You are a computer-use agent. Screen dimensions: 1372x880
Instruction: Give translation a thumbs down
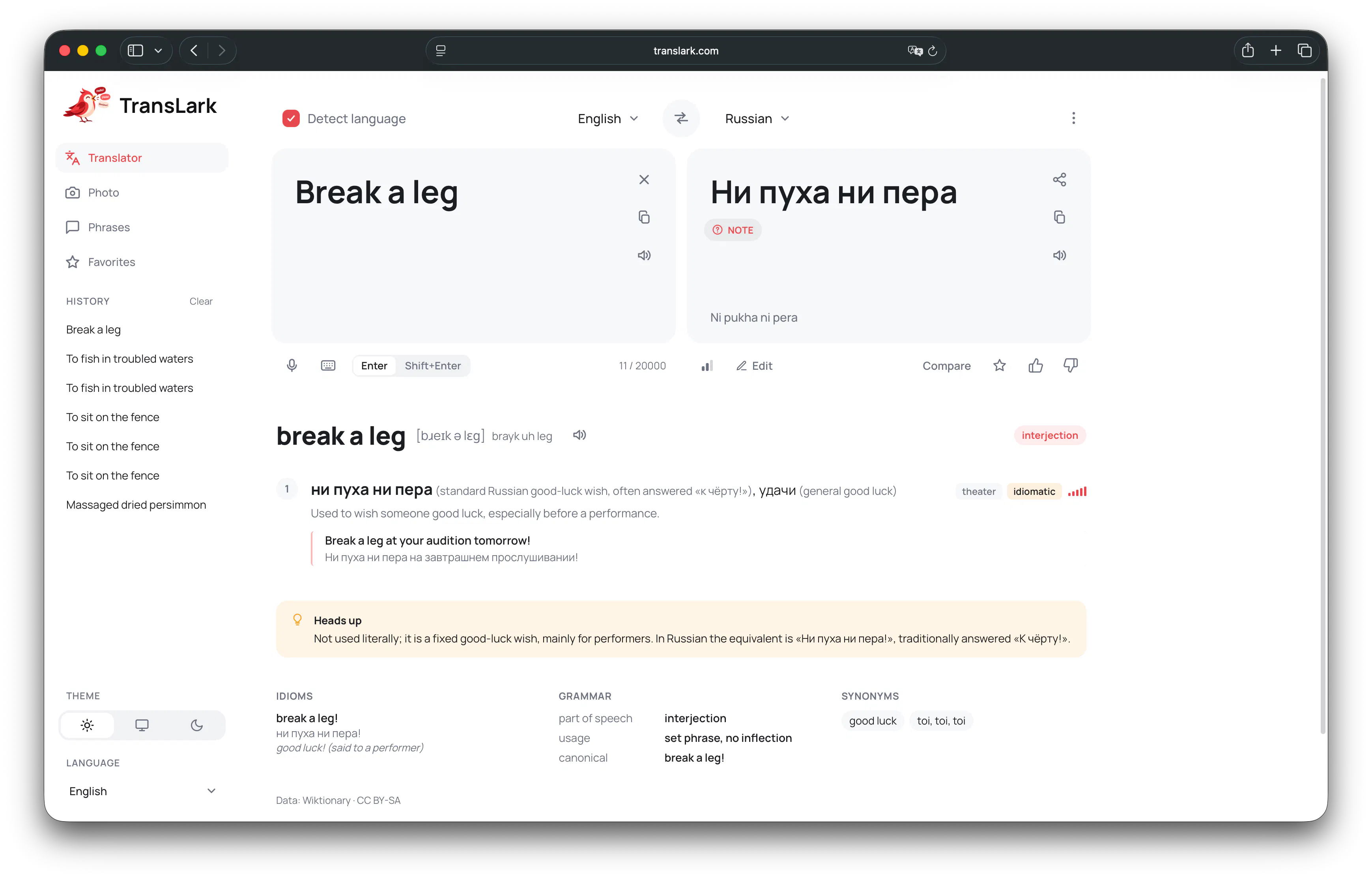pos(1070,366)
